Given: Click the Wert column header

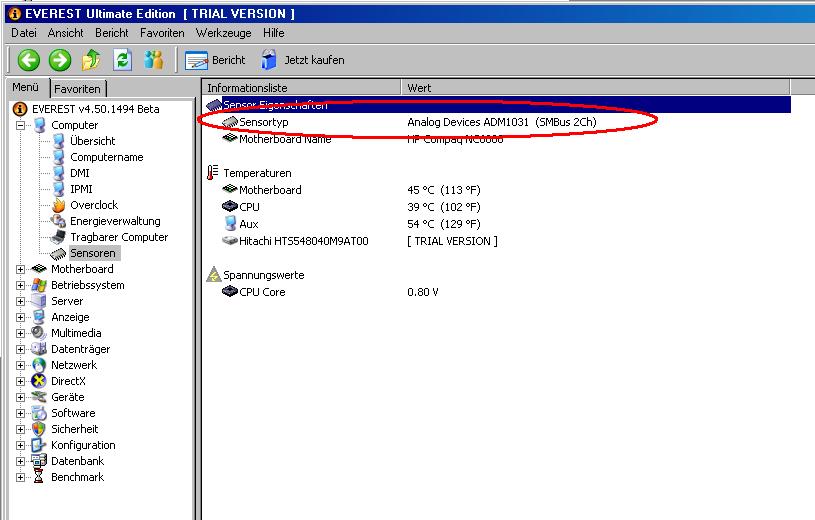Looking at the screenshot, I should [596, 87].
